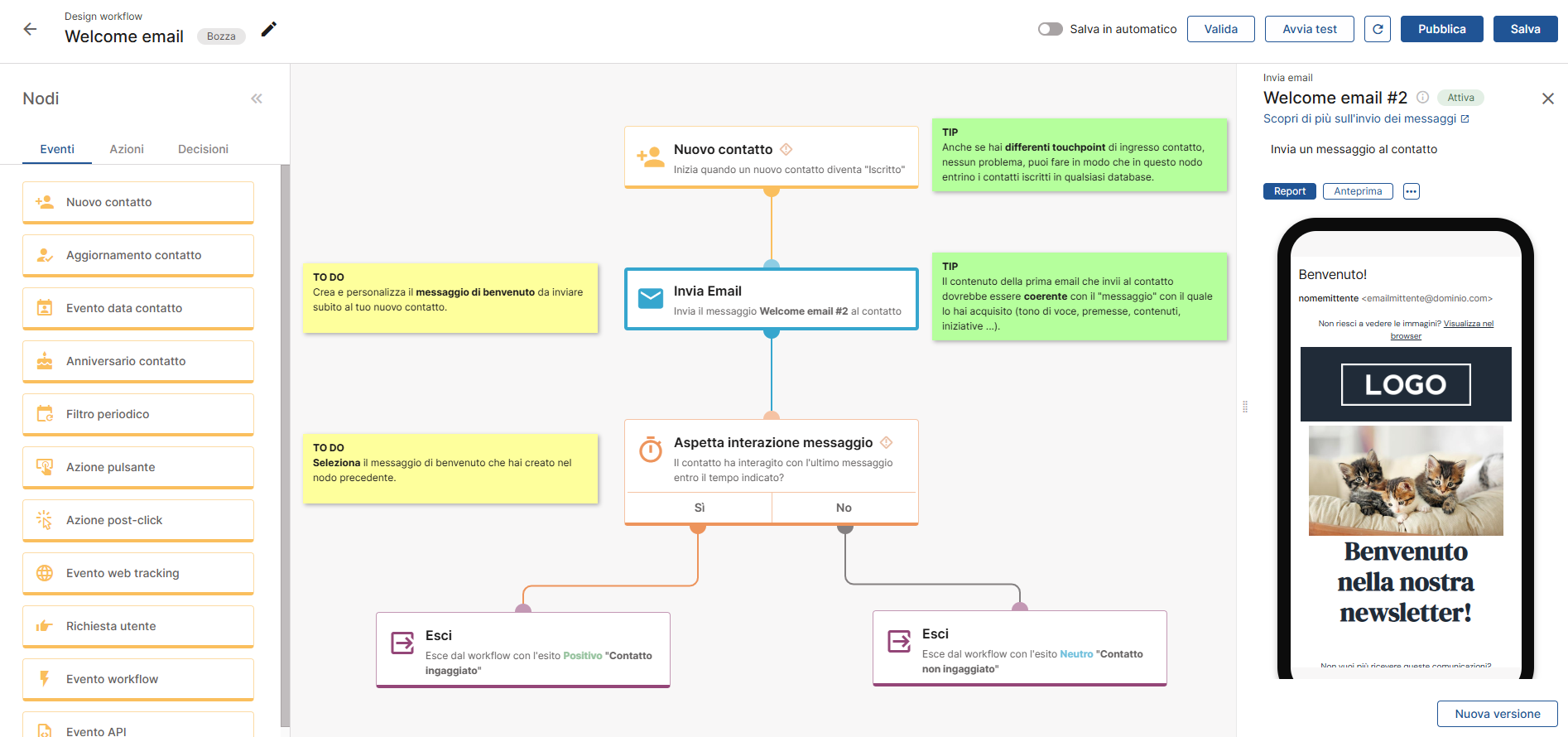Click the Nuovo contatto node person icon
The width and height of the screenshot is (1568, 737).
651,157
